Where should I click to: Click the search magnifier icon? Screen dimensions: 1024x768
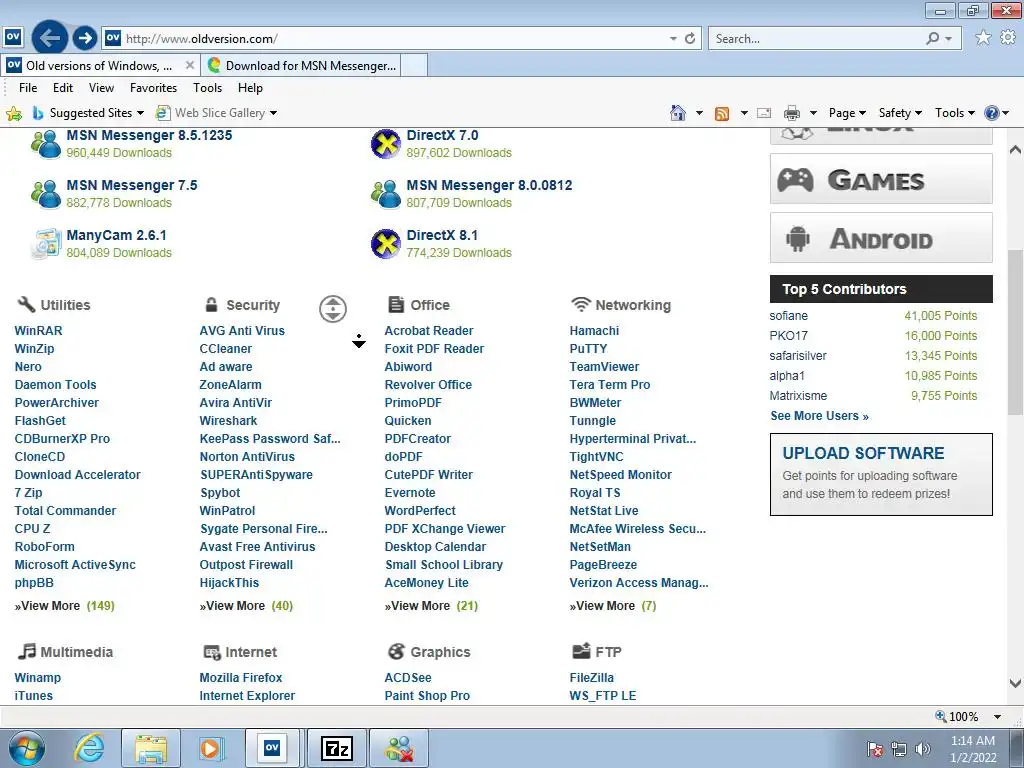point(933,39)
